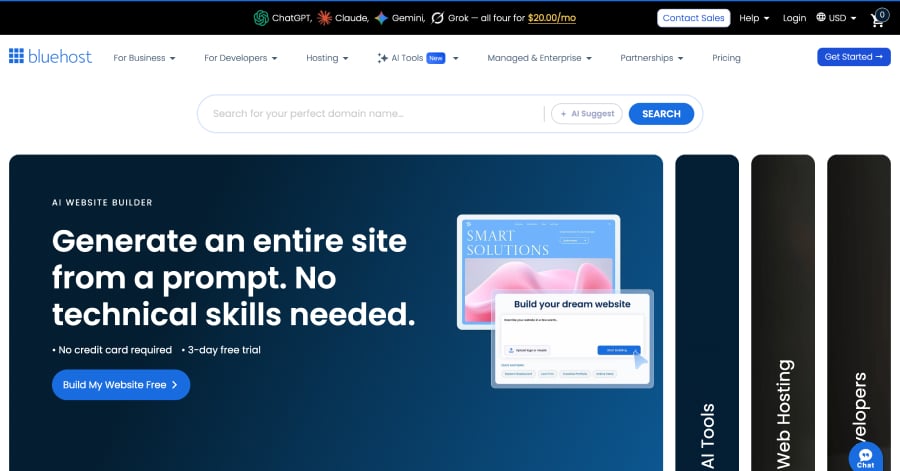Viewport: 900px width, 471px height.
Task: Select the AI Tools vertical tab
Action: (x=707, y=313)
